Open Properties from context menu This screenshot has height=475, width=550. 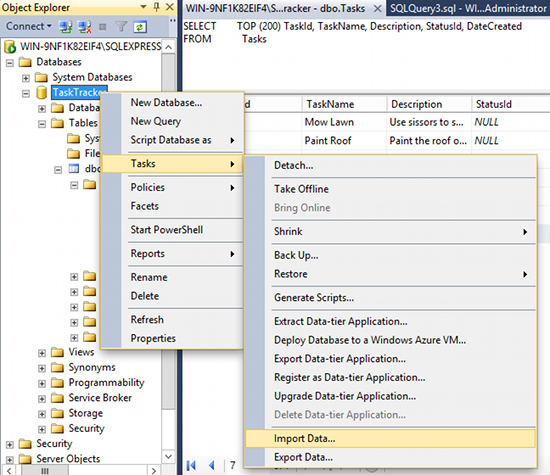[x=172, y=339]
